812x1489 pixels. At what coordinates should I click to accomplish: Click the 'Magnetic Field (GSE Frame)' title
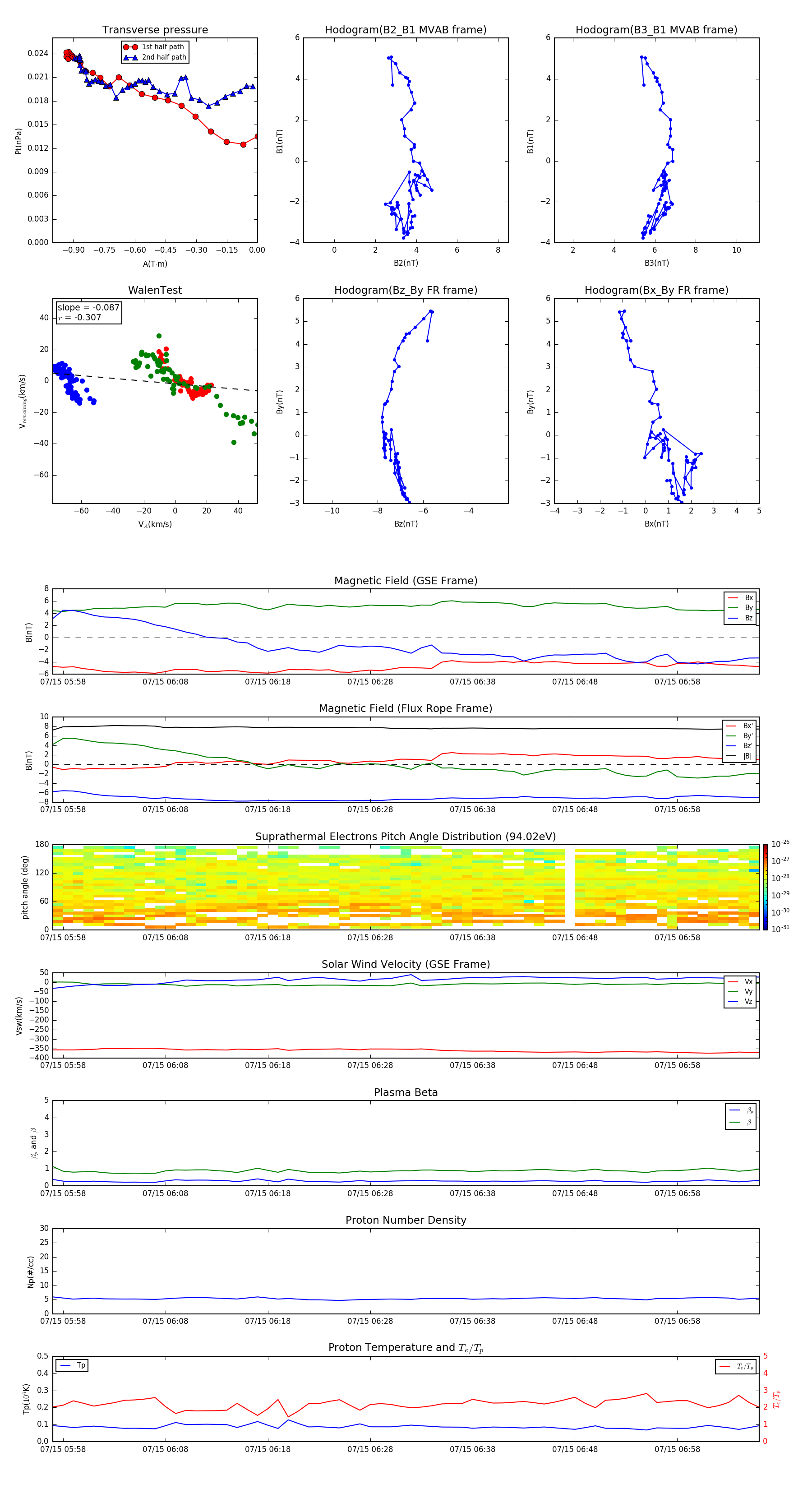[406, 581]
